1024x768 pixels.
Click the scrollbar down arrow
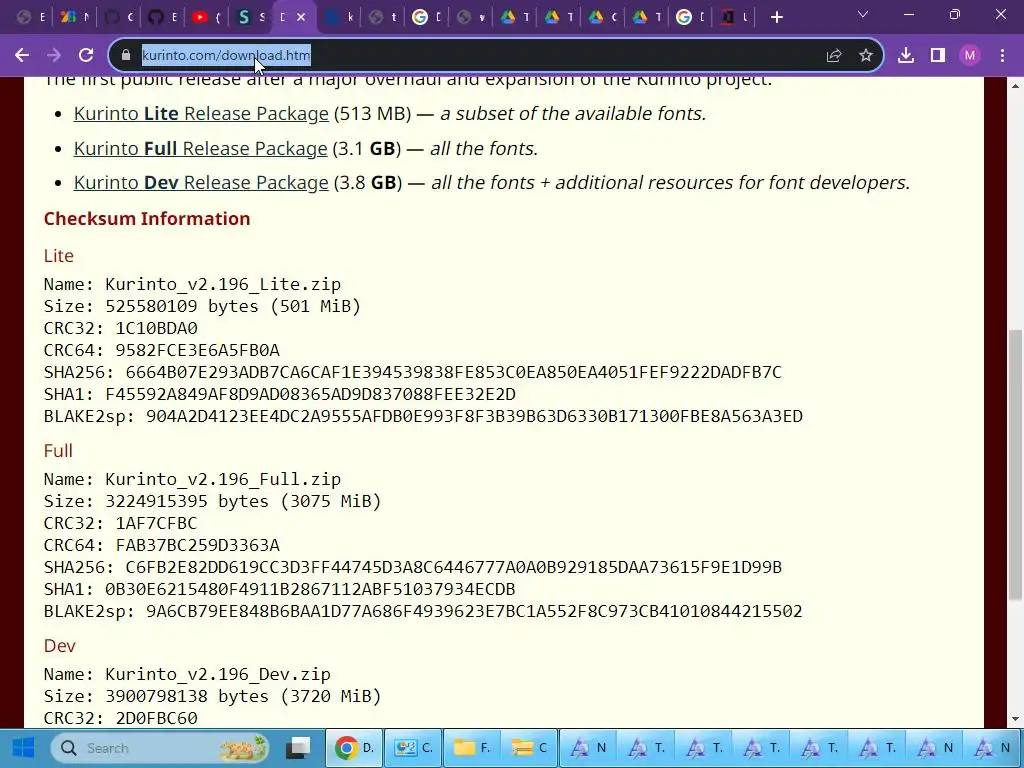(x=1015, y=720)
